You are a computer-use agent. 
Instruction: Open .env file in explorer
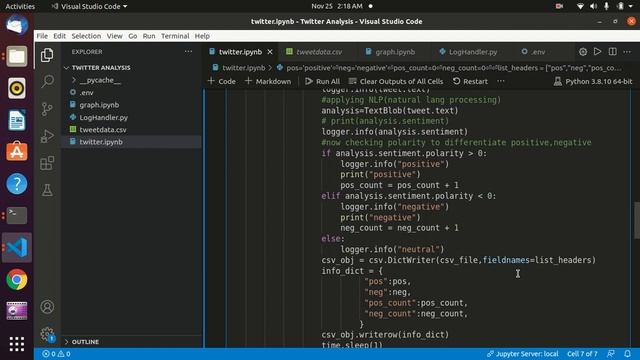[87, 93]
